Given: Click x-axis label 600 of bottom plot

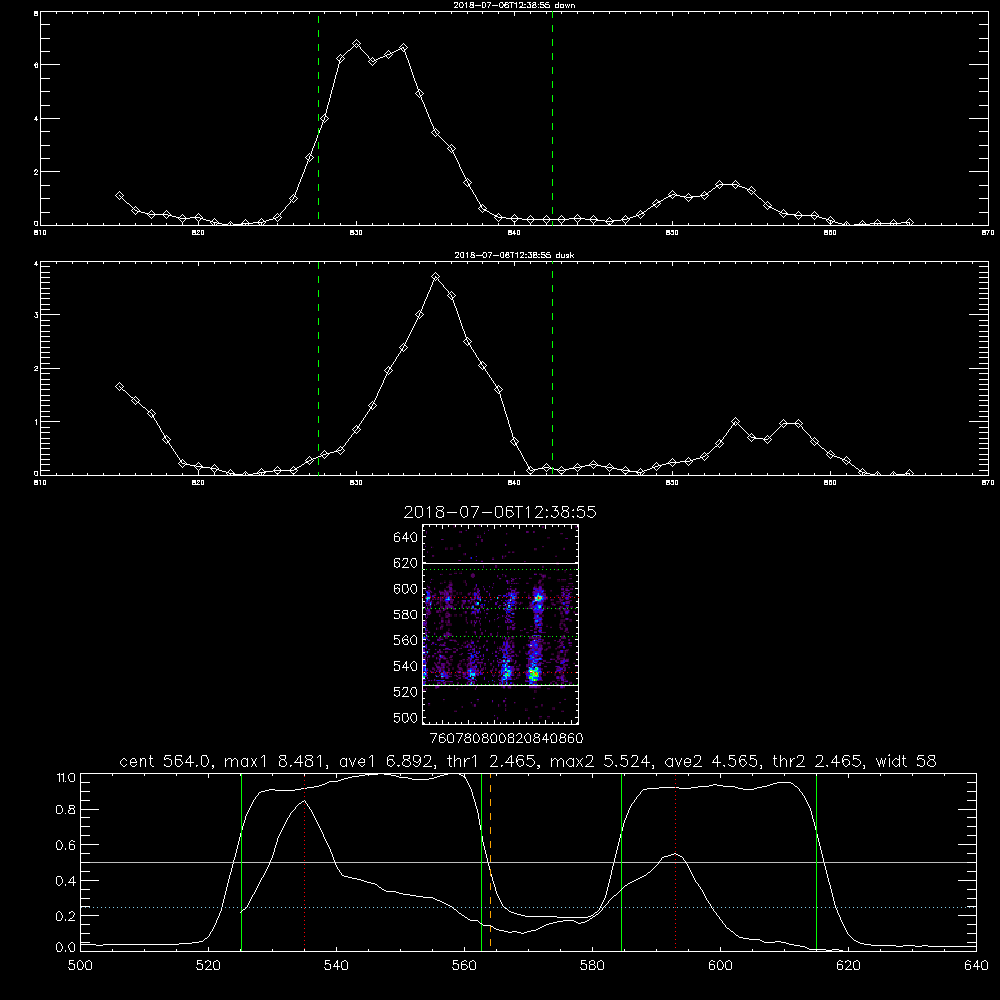Looking at the screenshot, I should 721,966.
